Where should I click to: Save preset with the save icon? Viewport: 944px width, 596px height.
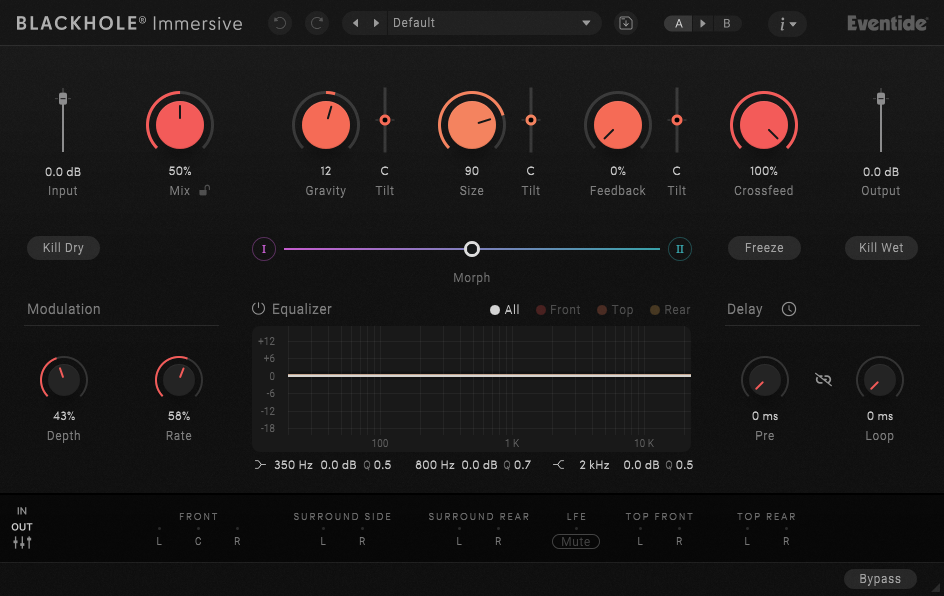pyautogui.click(x=626, y=23)
